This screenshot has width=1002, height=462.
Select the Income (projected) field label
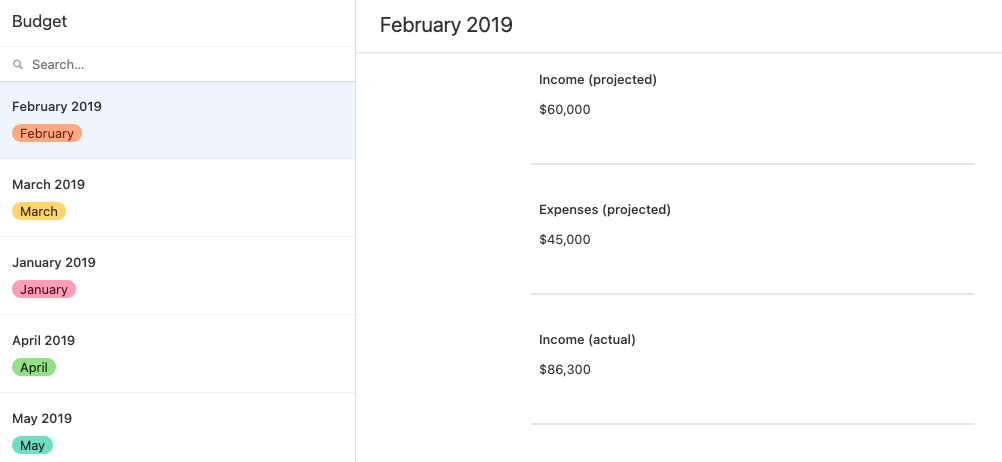[x=597, y=80]
